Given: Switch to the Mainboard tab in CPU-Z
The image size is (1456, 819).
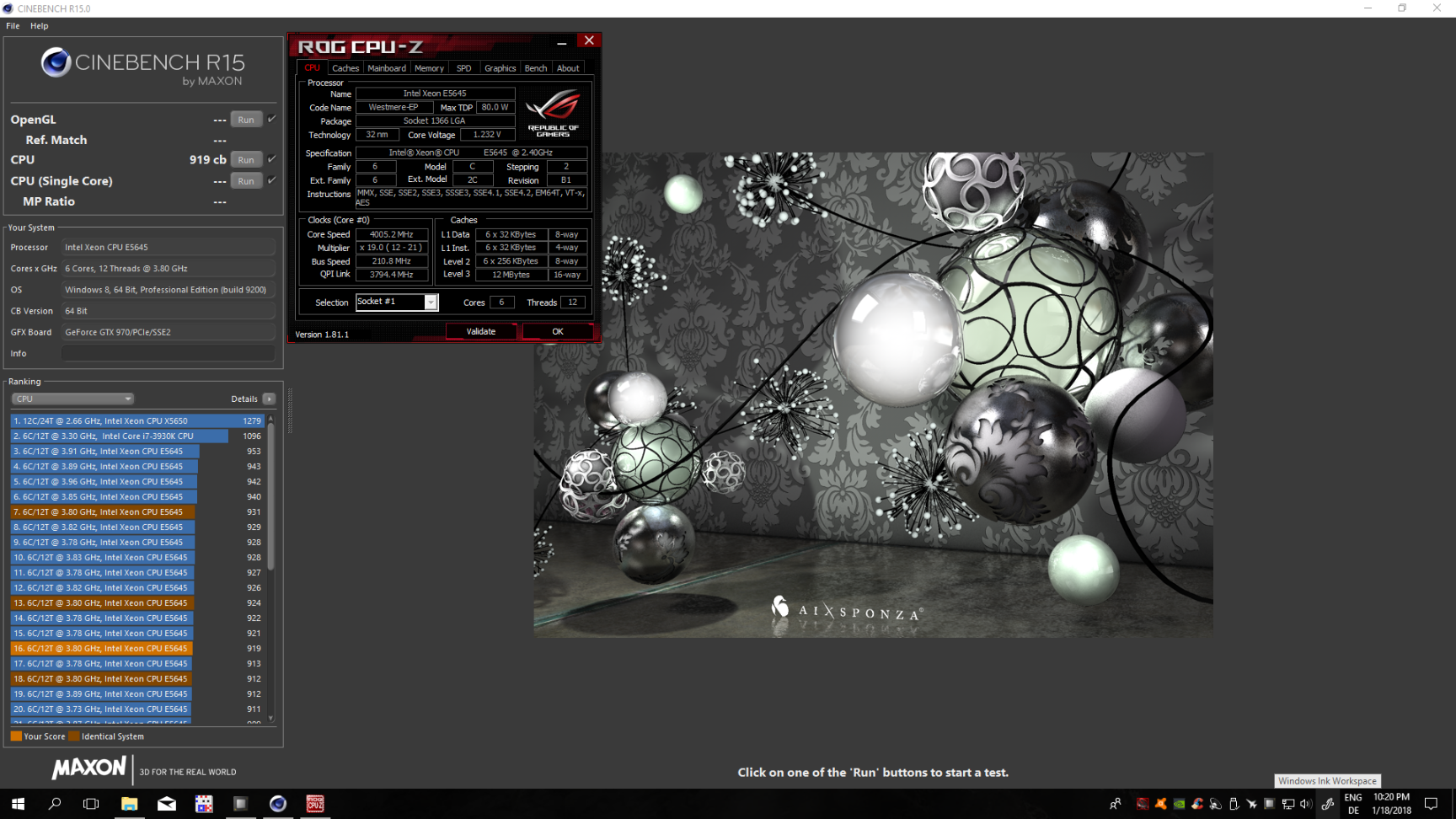Looking at the screenshot, I should 387,68.
